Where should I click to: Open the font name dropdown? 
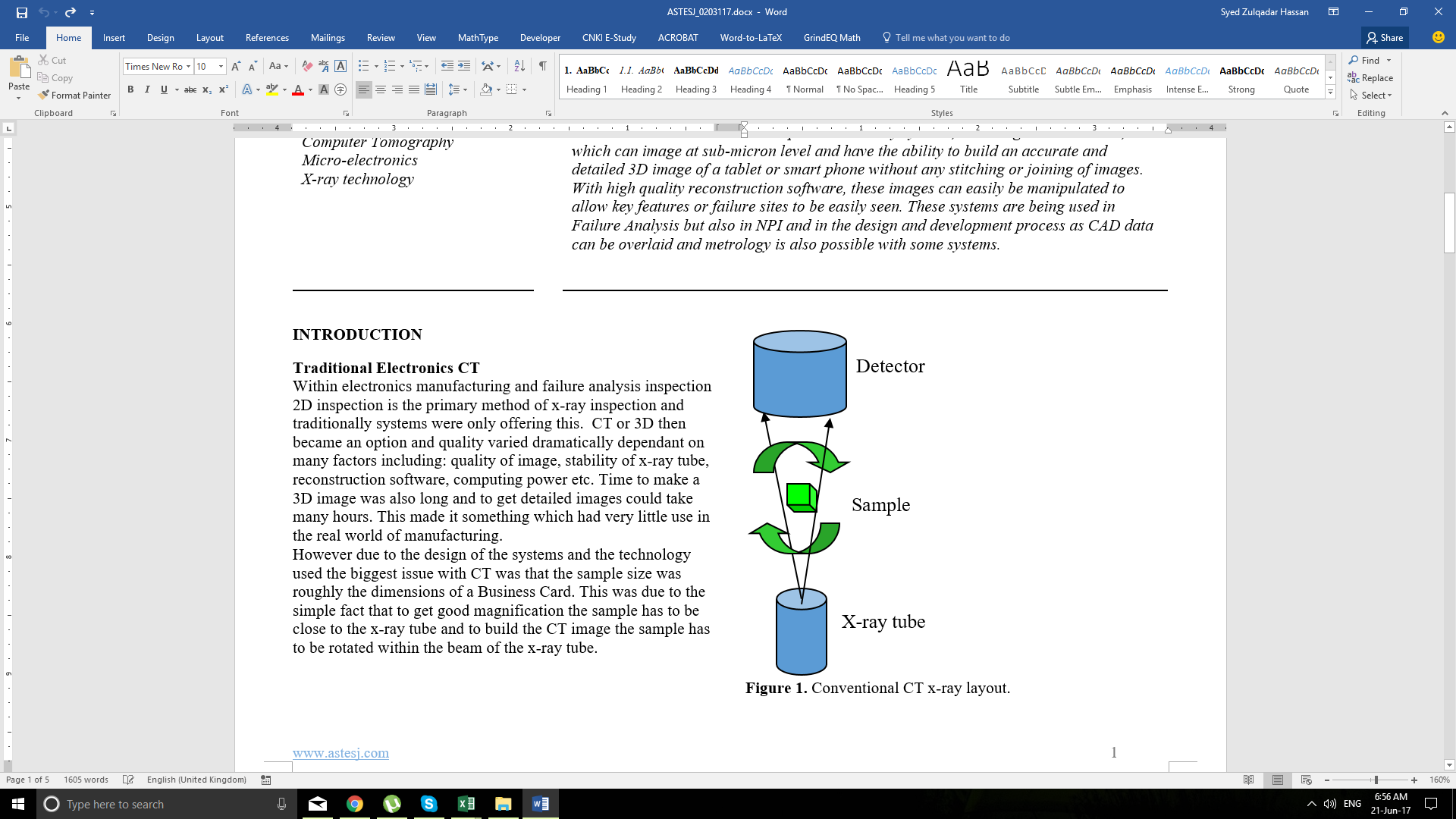coord(188,66)
